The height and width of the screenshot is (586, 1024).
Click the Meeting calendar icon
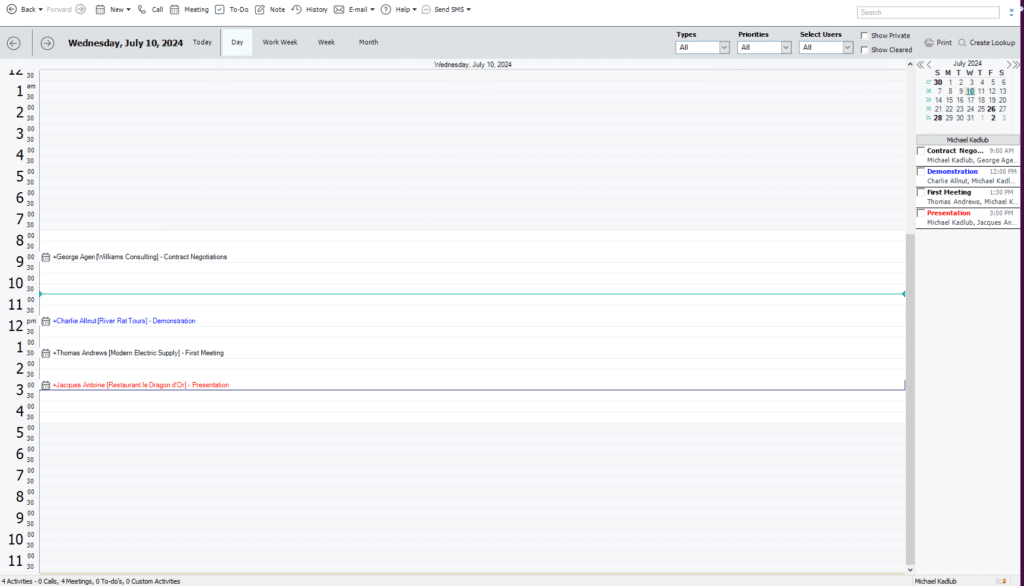click(x=174, y=10)
